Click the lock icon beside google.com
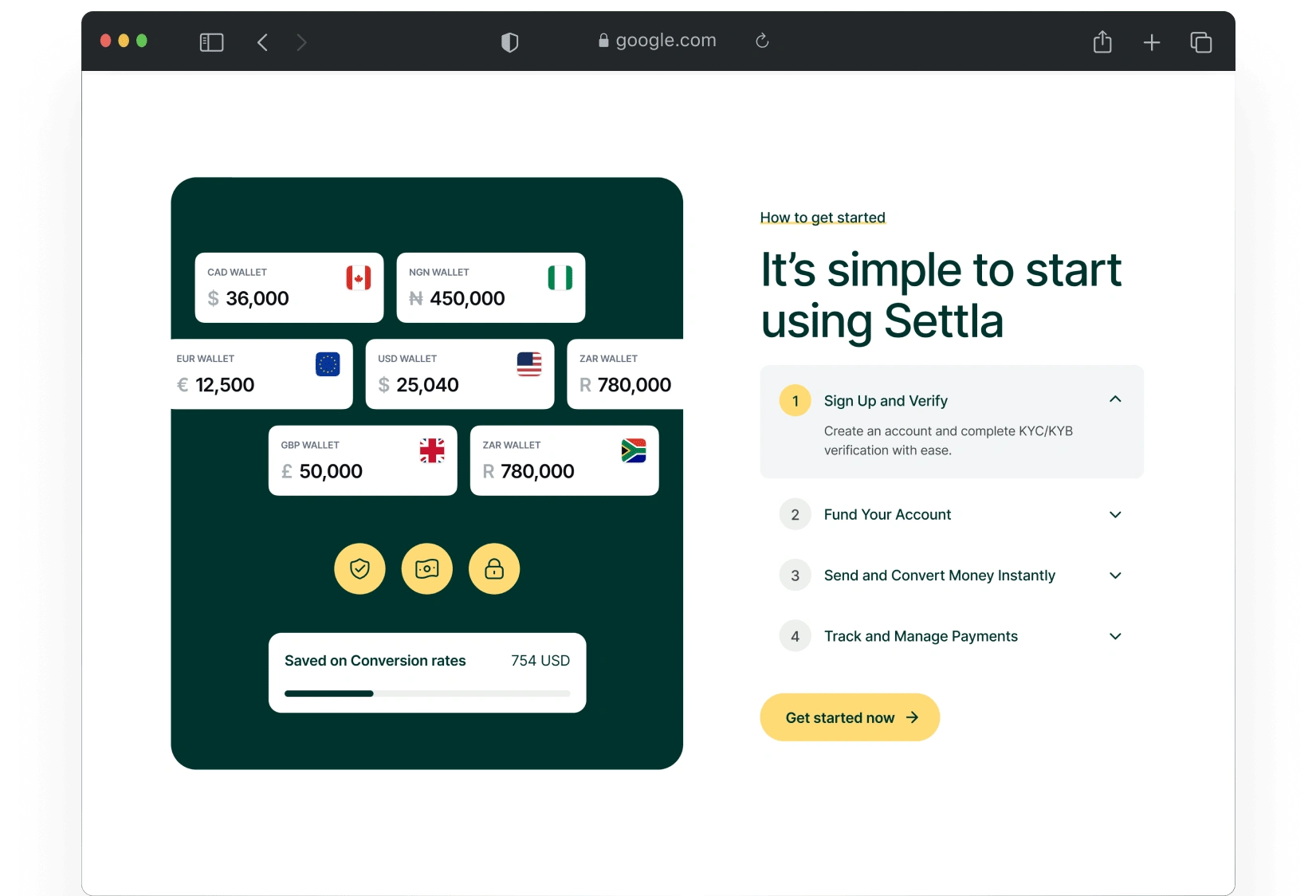1316x896 pixels. (603, 41)
